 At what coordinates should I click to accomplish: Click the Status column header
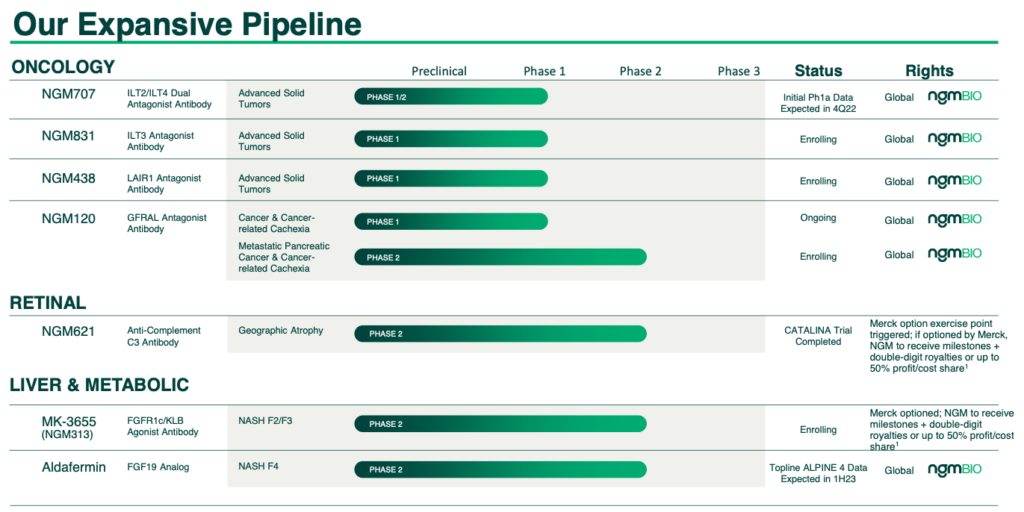[x=818, y=71]
